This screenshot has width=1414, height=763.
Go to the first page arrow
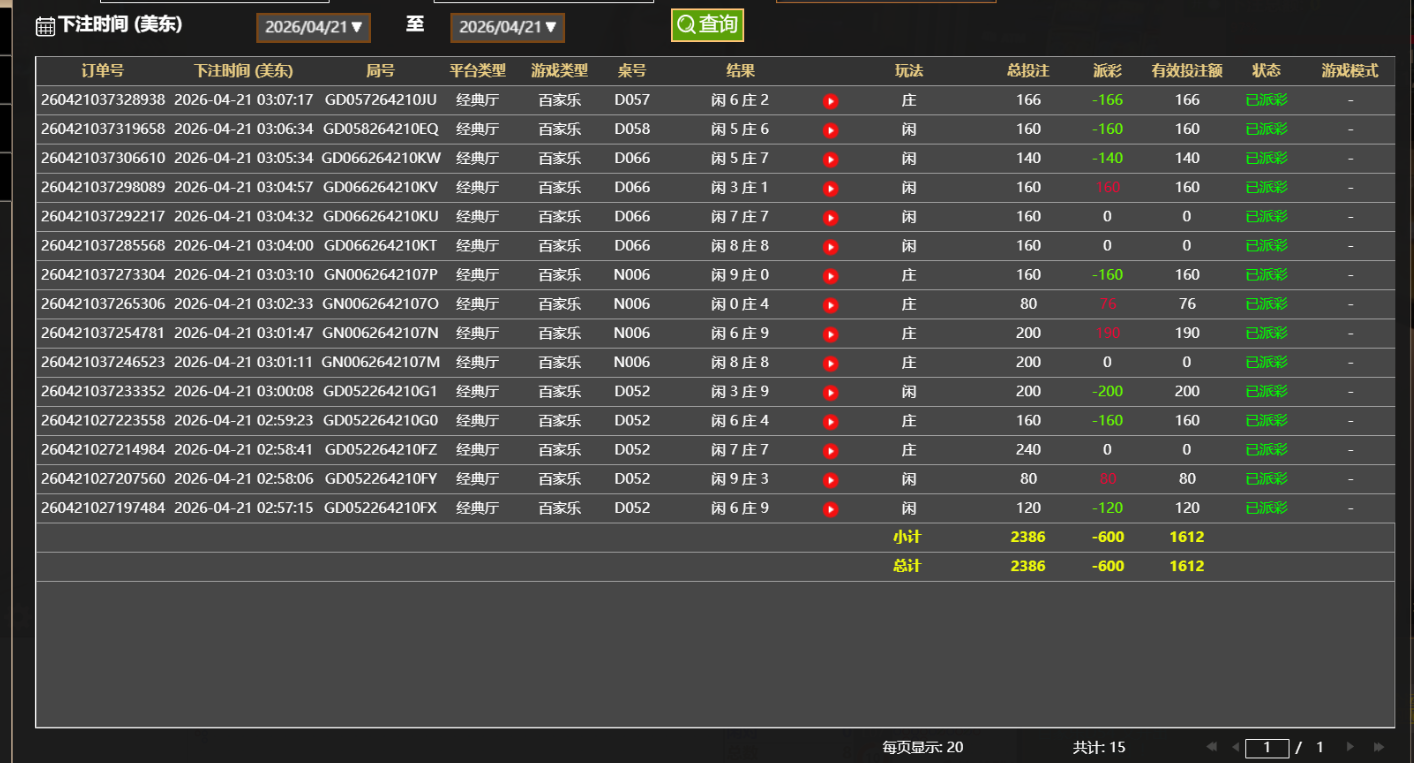click(x=1212, y=747)
